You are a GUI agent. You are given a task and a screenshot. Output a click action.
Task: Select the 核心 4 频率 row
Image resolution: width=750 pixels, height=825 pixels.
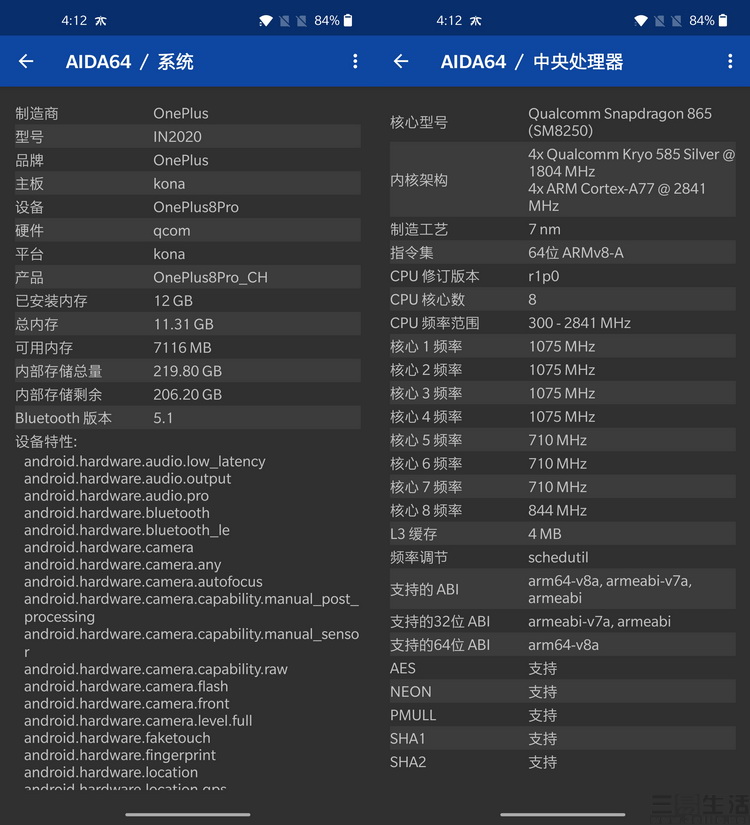coord(563,417)
